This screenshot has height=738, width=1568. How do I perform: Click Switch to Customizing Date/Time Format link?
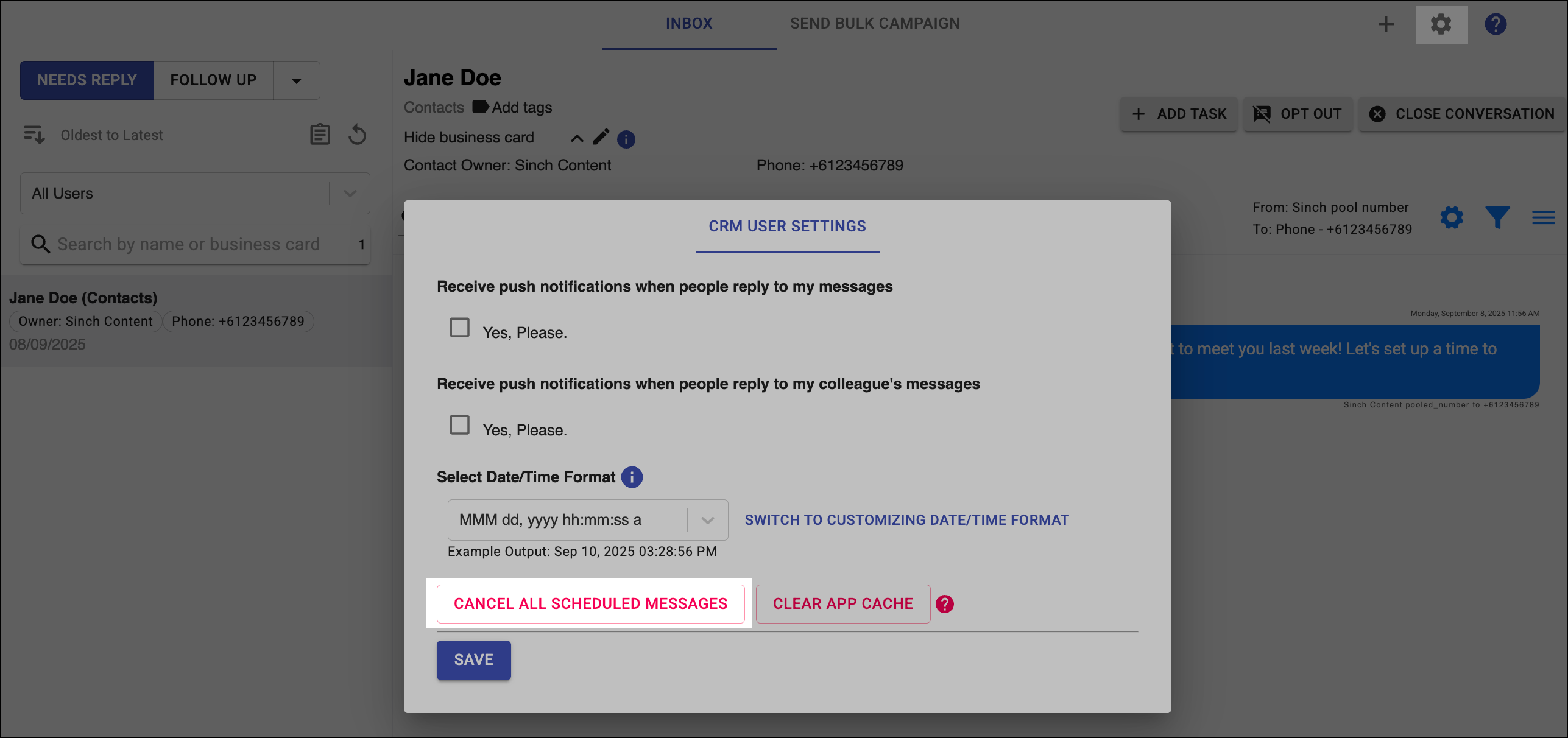pyautogui.click(x=907, y=520)
